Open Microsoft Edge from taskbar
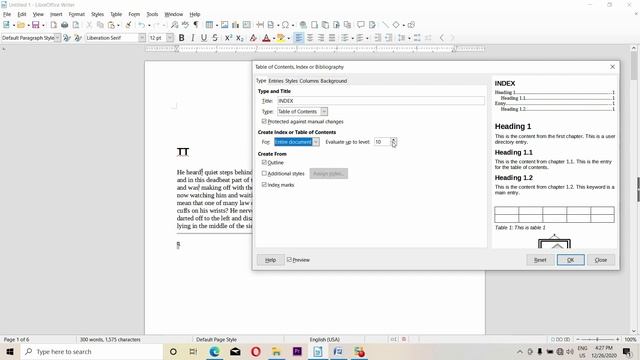Screen dimensions: 640x360 pyautogui.click(x=214, y=351)
